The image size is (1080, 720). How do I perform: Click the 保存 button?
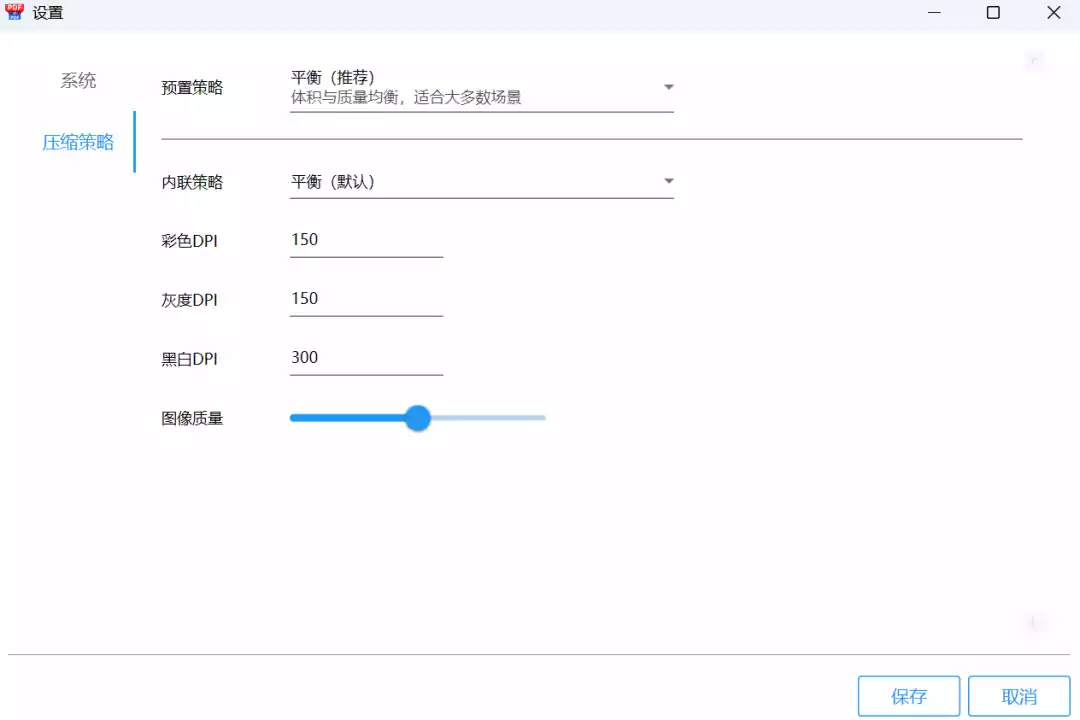click(908, 696)
